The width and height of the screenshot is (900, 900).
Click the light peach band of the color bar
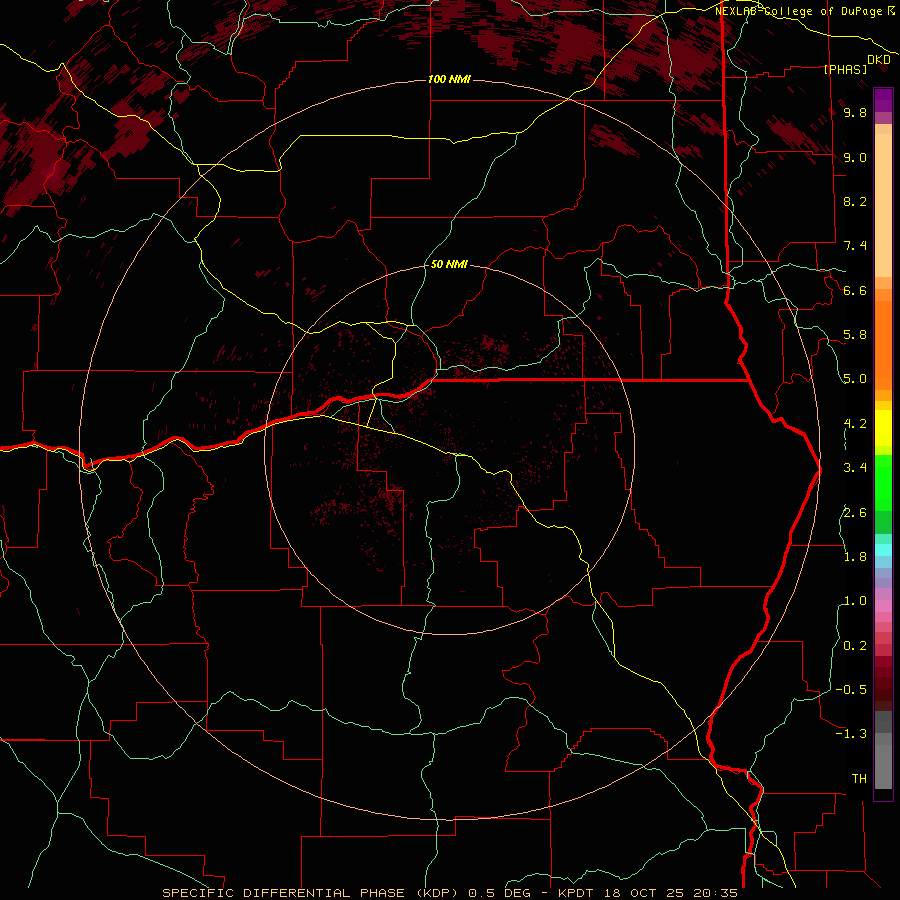883,205
